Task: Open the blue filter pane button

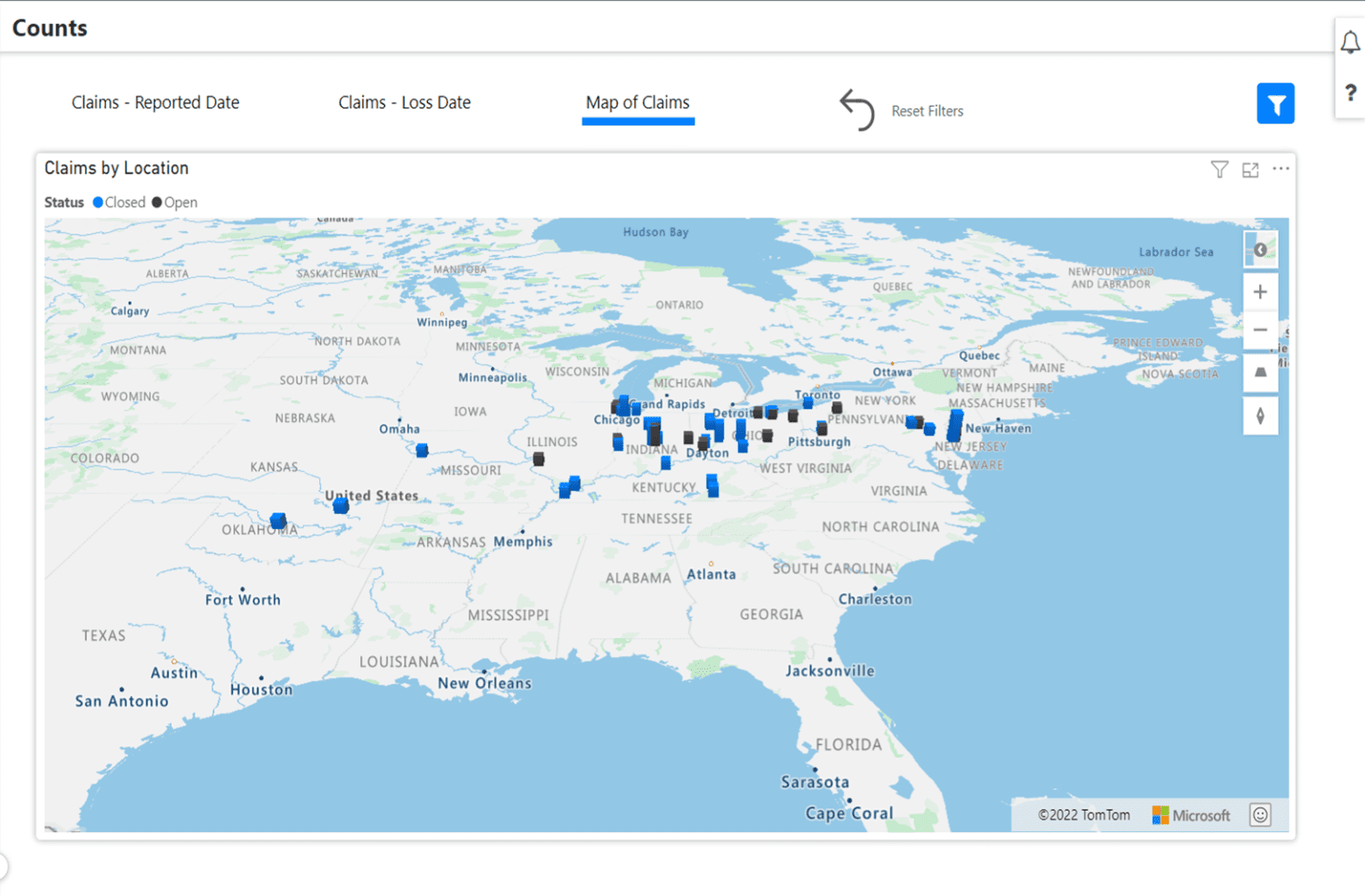Action: tap(1275, 104)
